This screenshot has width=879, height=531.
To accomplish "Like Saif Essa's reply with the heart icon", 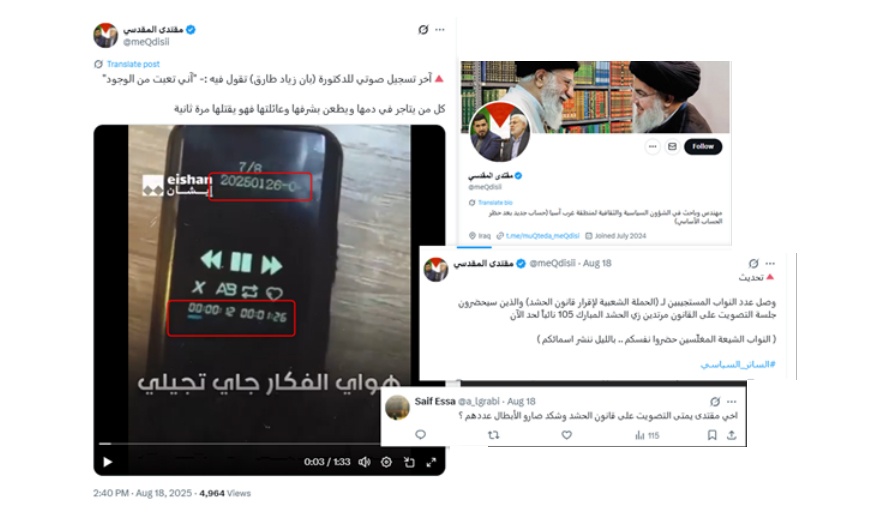I will click(567, 435).
